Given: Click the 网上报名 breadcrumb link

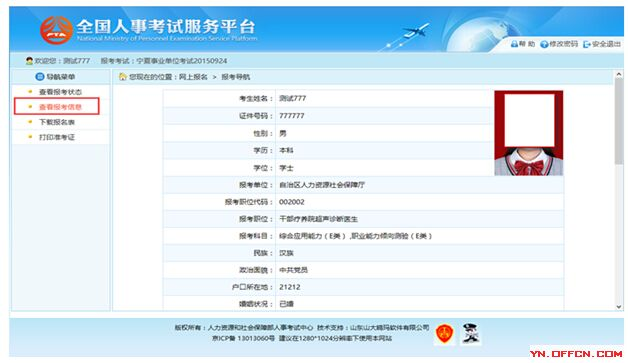Looking at the screenshot, I should [x=193, y=77].
